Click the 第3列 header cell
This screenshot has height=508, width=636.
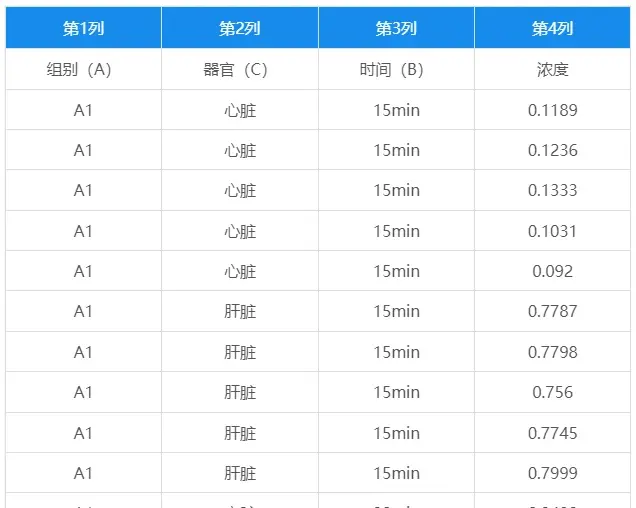396,29
